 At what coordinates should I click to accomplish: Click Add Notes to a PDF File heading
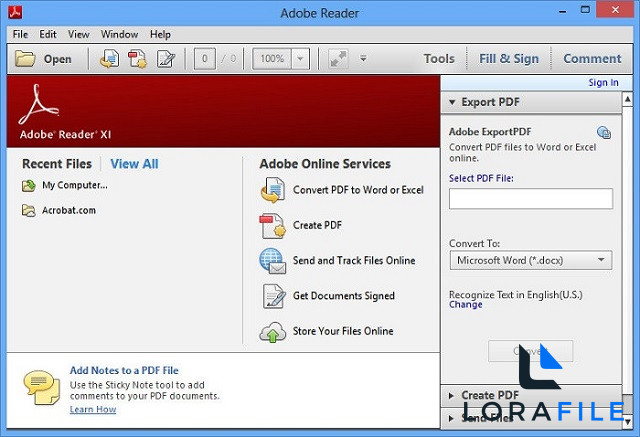tap(124, 370)
